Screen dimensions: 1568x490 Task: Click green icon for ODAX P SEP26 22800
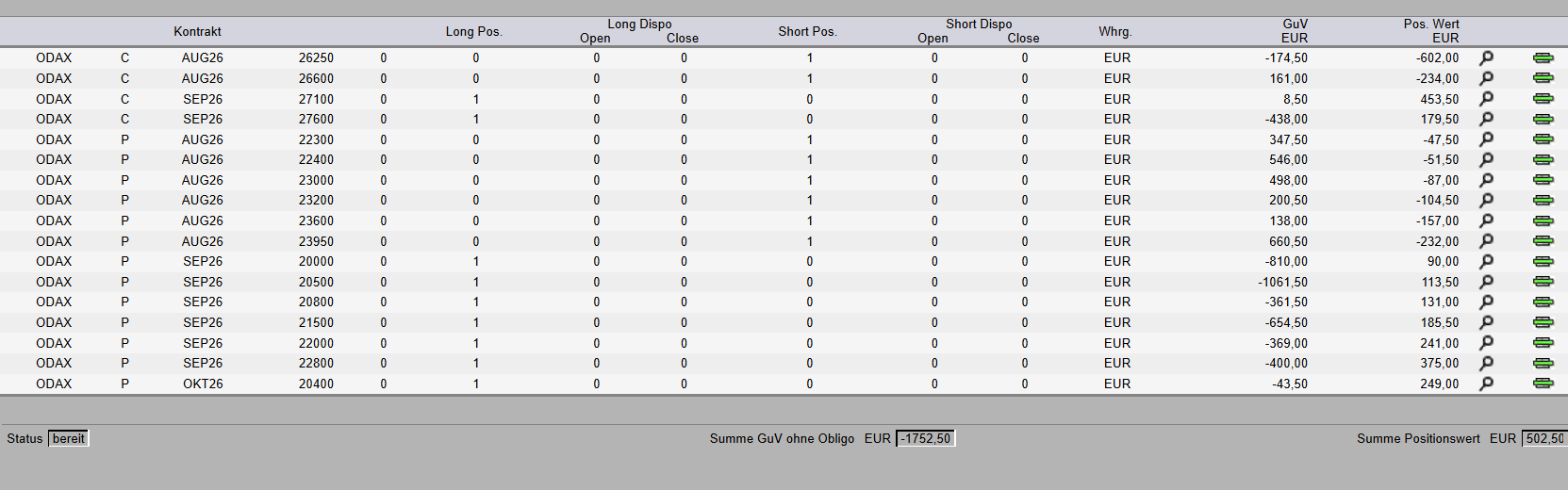pyautogui.click(x=1543, y=363)
